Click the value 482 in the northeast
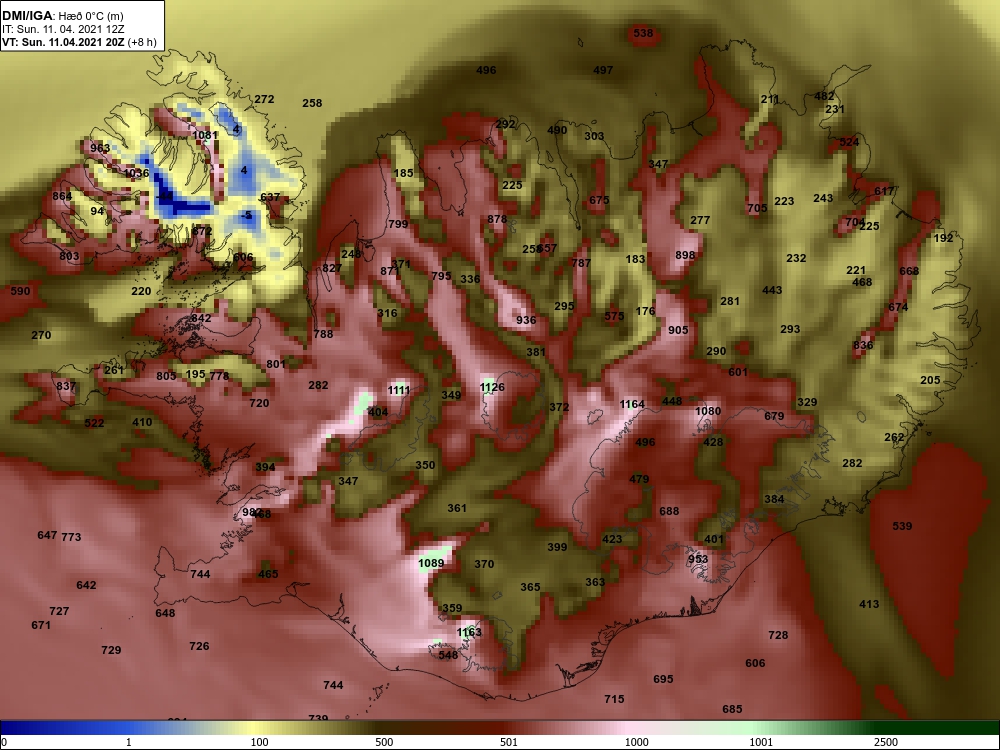The height and width of the screenshot is (750, 1000). [824, 96]
